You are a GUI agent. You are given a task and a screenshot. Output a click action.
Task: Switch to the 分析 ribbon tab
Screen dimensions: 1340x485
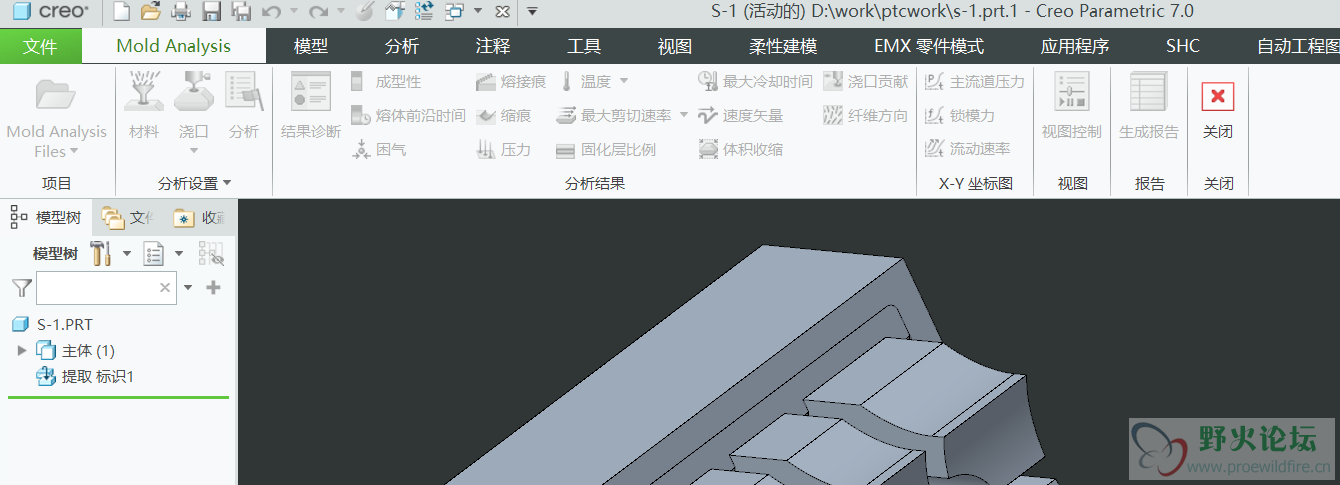coord(402,46)
